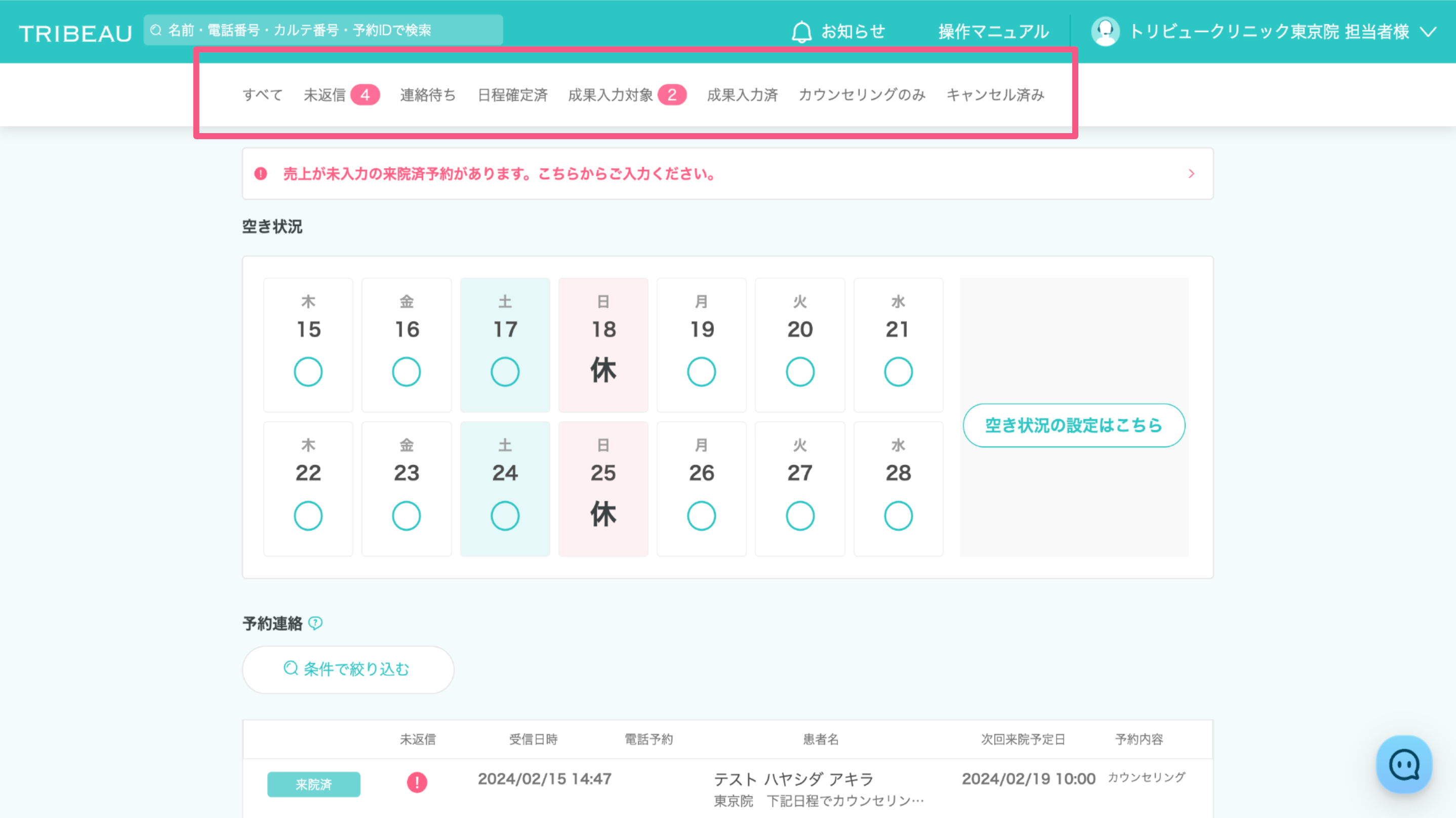Click the 来院済 status badge

pyautogui.click(x=314, y=784)
